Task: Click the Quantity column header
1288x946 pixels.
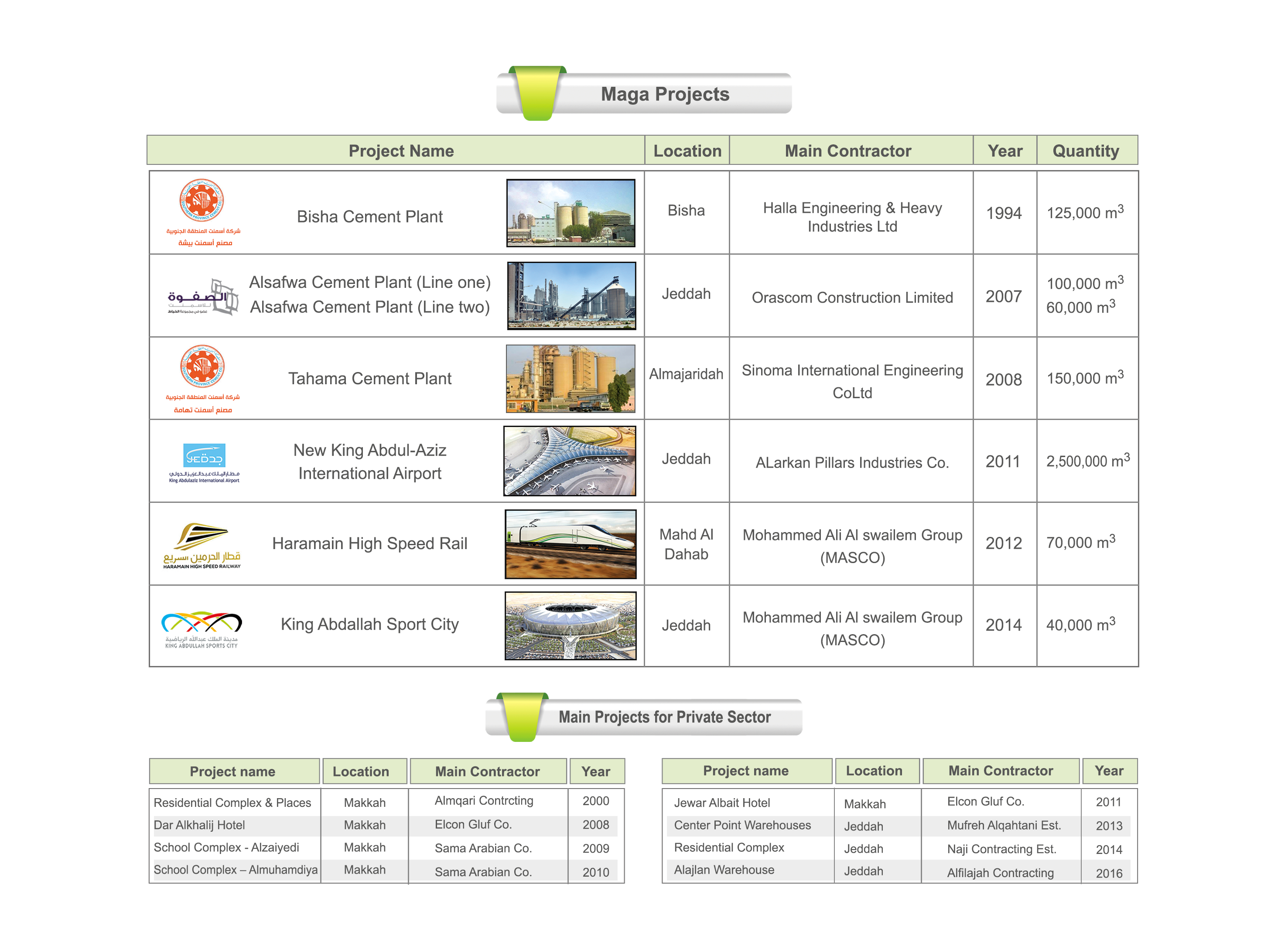Action: coord(1085,150)
